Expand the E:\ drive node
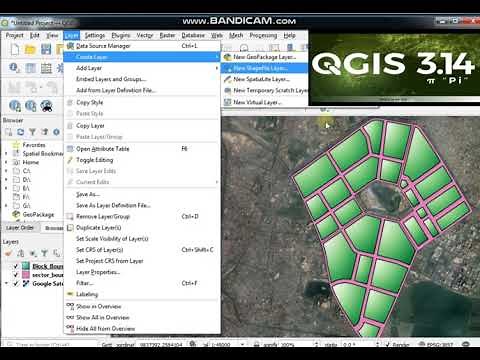 coord(6,188)
